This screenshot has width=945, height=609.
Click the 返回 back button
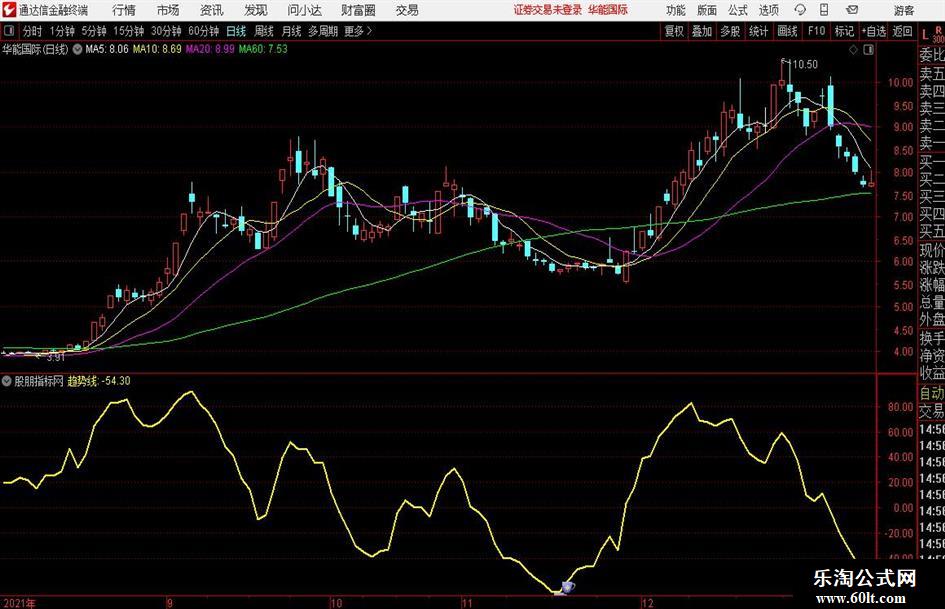tap(902, 31)
